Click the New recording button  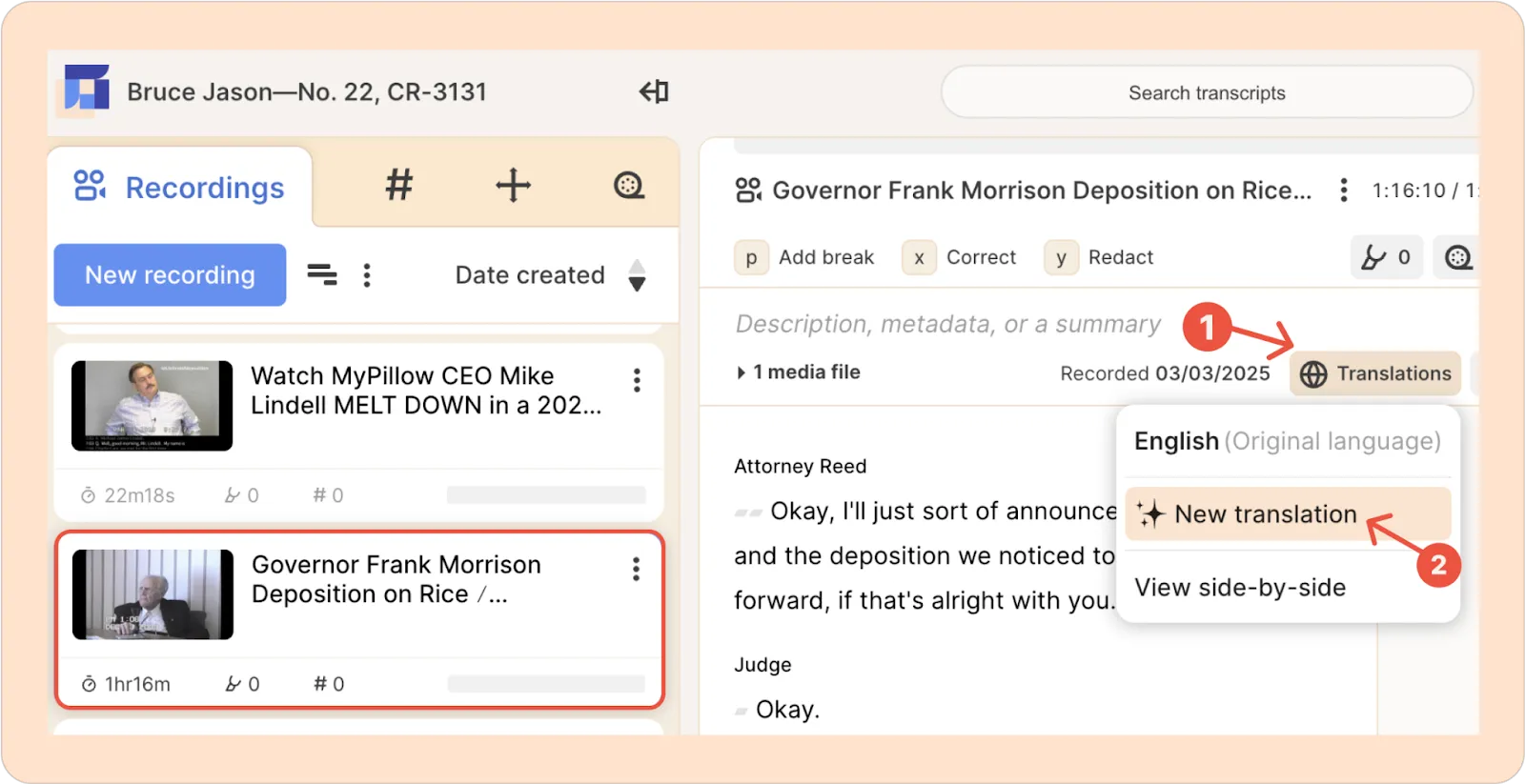tap(170, 275)
